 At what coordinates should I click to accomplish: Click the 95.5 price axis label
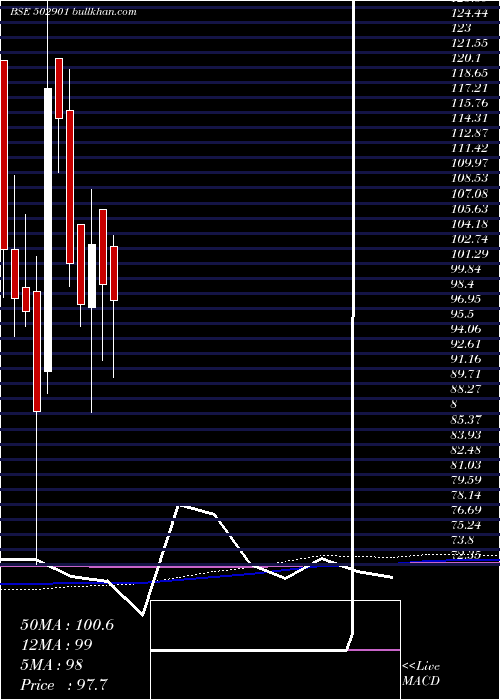[x=462, y=314]
